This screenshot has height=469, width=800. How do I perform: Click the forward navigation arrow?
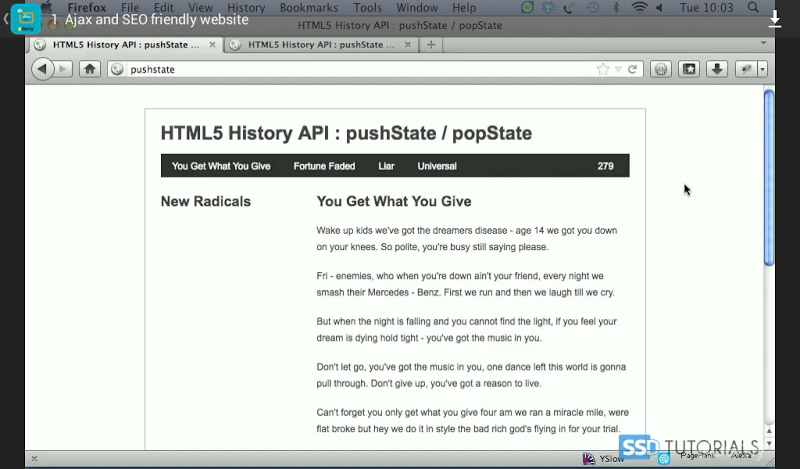[63, 69]
